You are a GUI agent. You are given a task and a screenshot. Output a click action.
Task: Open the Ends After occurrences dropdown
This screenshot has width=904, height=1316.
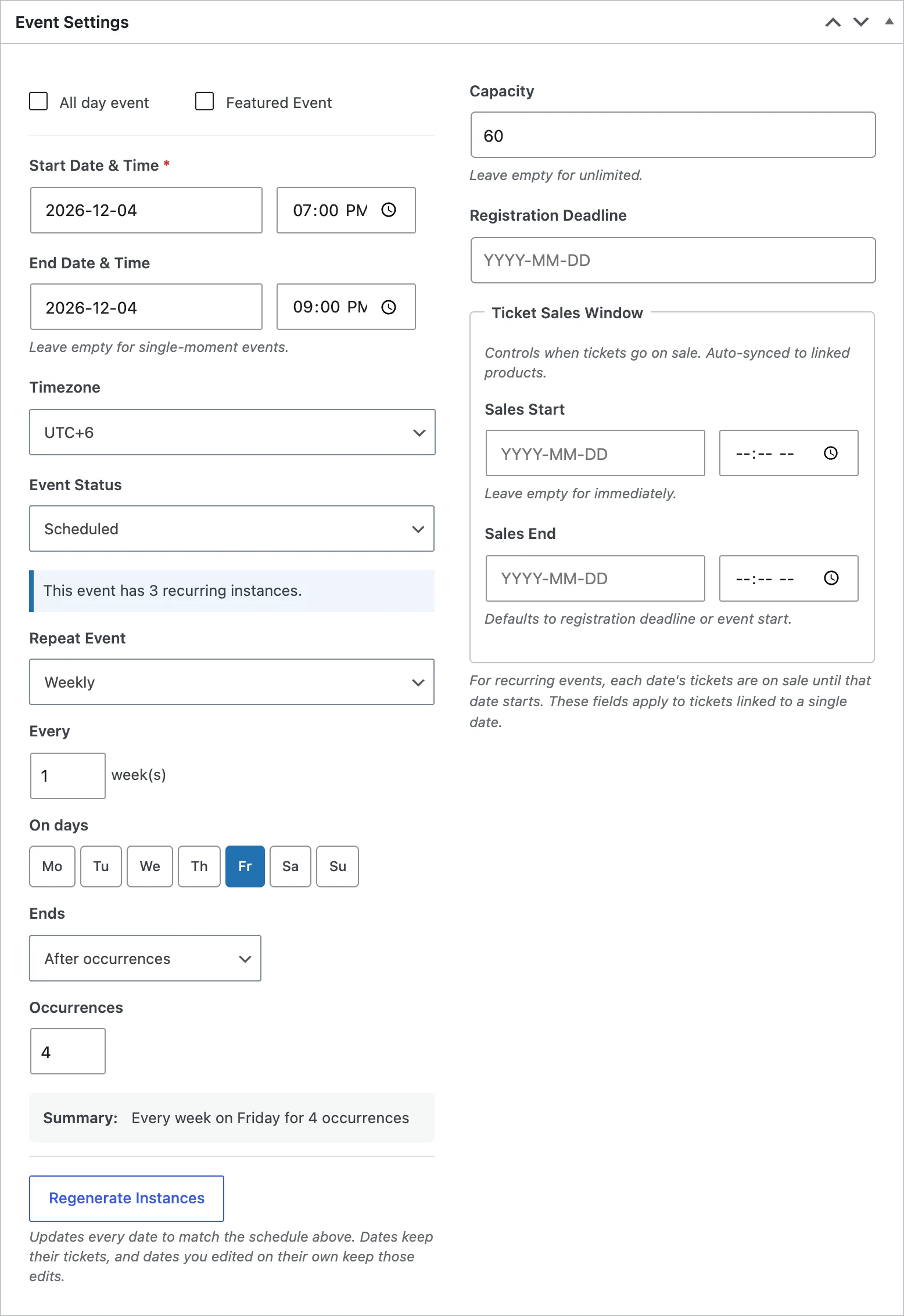pos(145,958)
